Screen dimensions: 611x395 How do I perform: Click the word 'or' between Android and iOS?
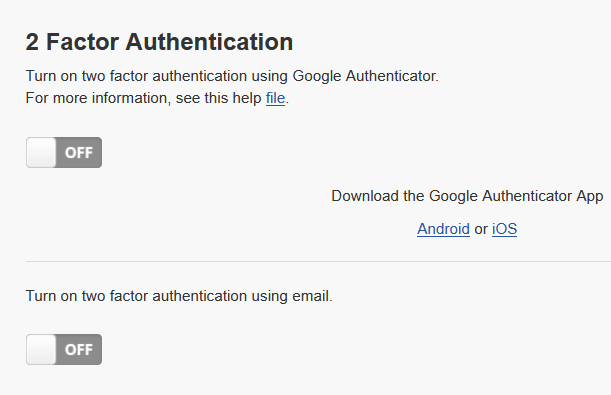(481, 229)
